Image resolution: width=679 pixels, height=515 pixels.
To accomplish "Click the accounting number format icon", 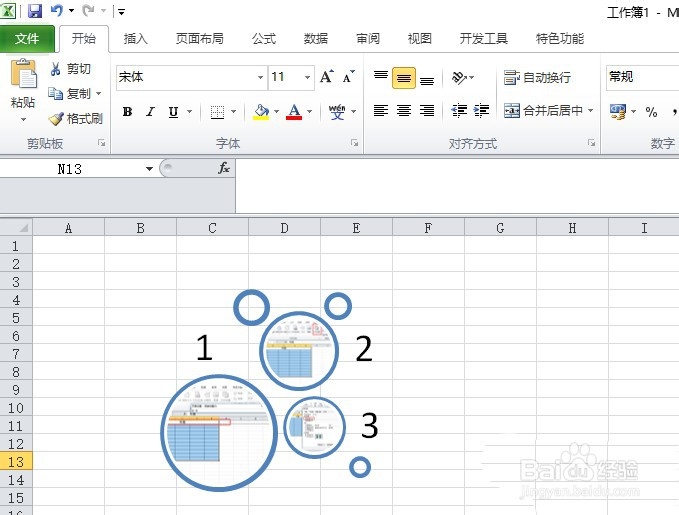I will coord(618,112).
